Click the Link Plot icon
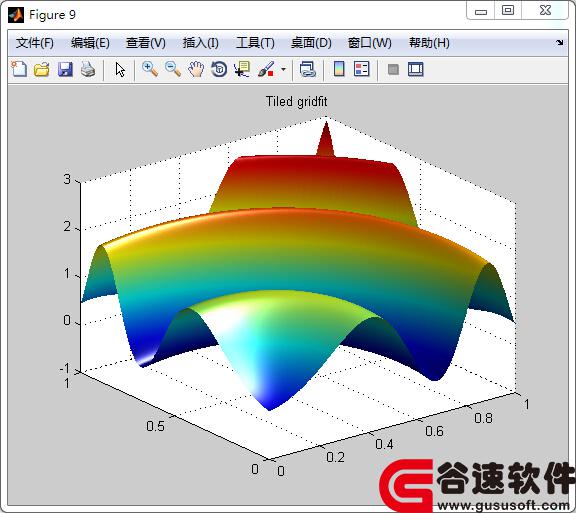 coord(307,69)
